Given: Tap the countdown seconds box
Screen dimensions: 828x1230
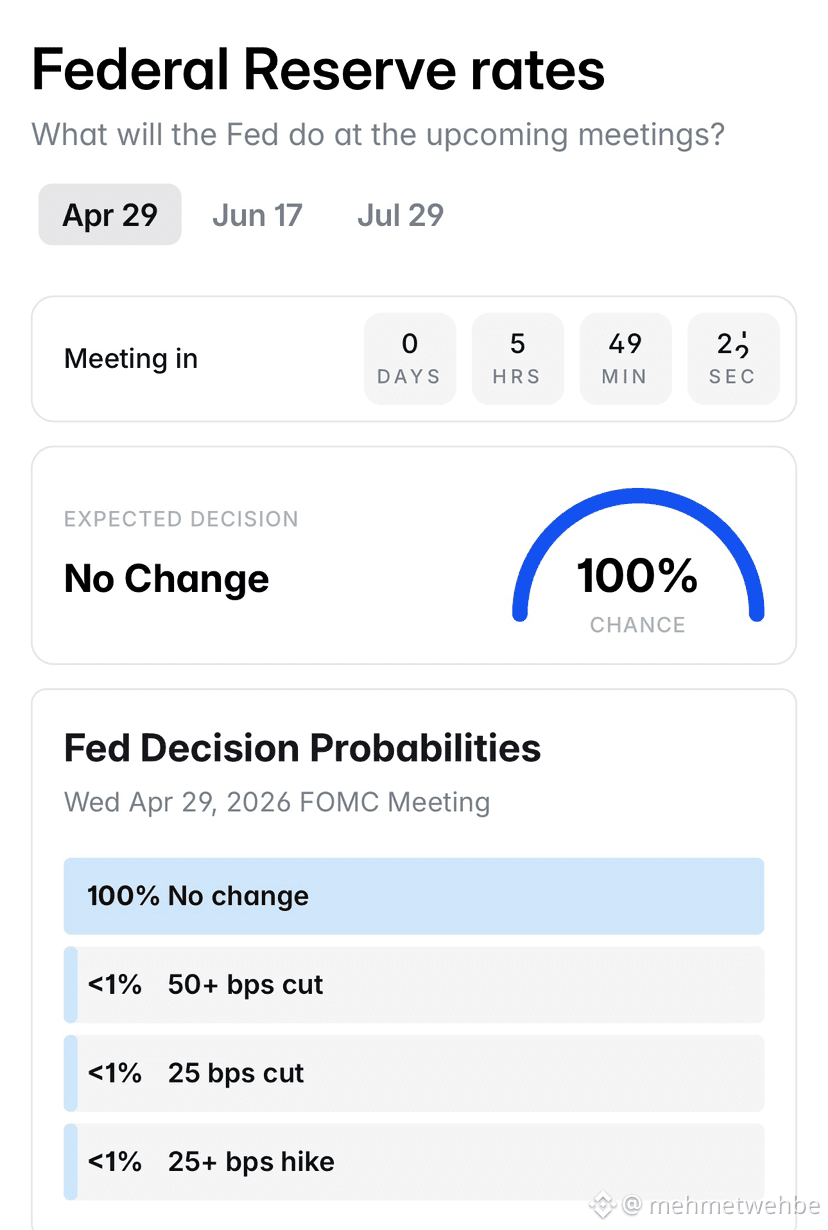Looking at the screenshot, I should [733, 359].
